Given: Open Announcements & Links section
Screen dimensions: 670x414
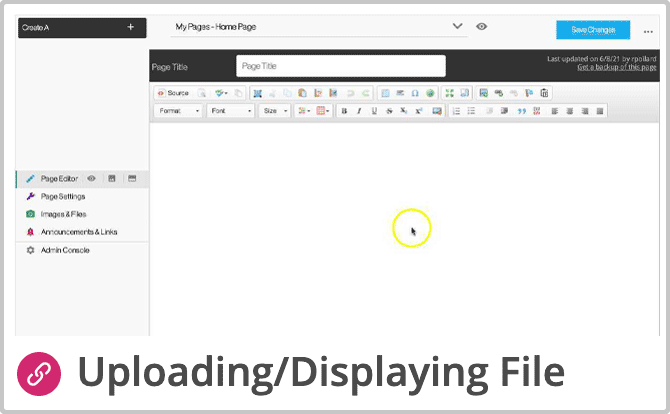Looking at the screenshot, I should coord(78,232).
